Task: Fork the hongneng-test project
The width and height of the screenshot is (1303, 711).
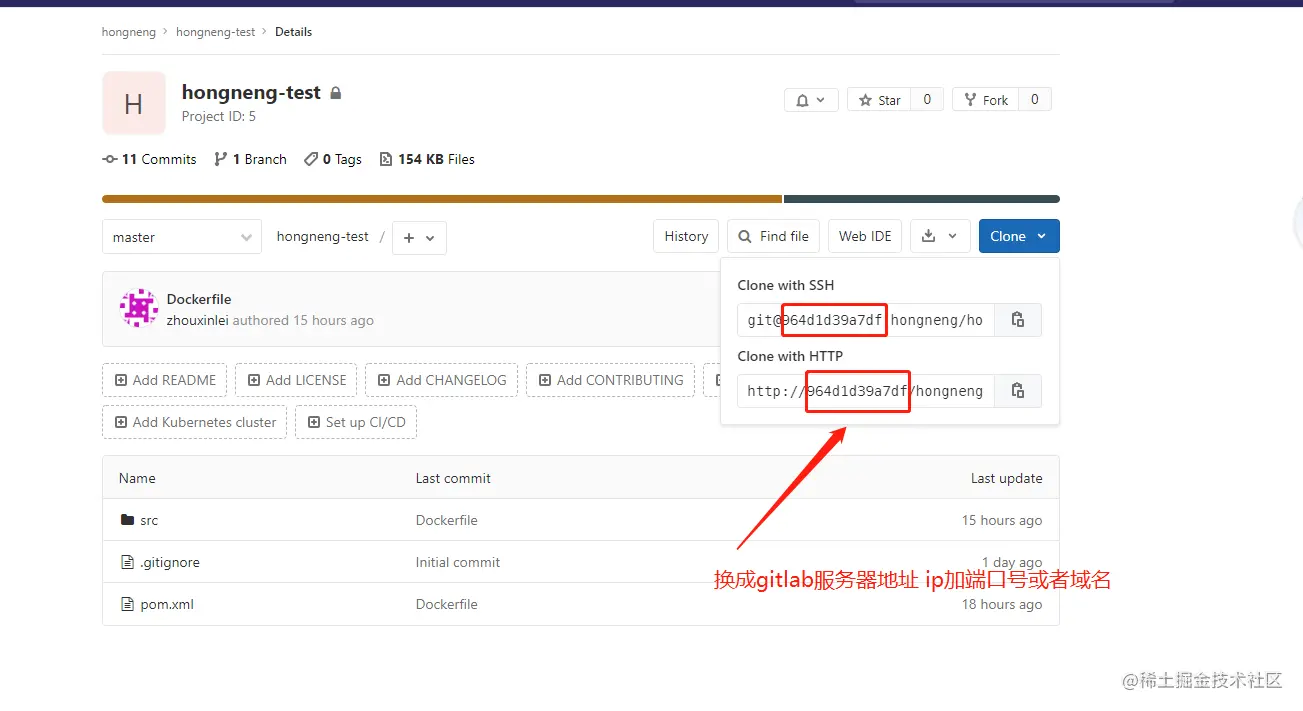Action: (985, 100)
